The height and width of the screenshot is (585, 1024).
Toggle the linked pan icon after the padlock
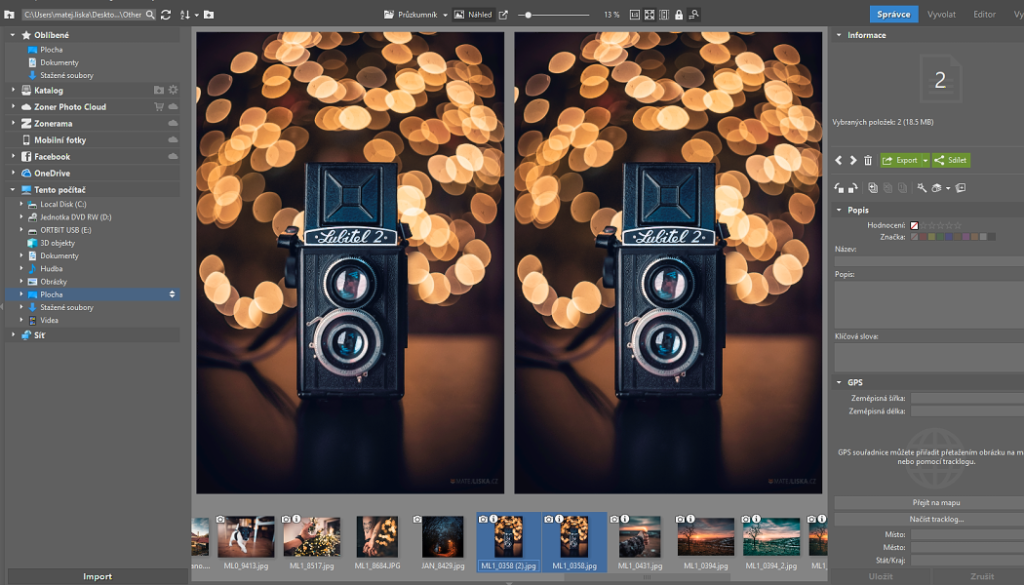(x=694, y=14)
